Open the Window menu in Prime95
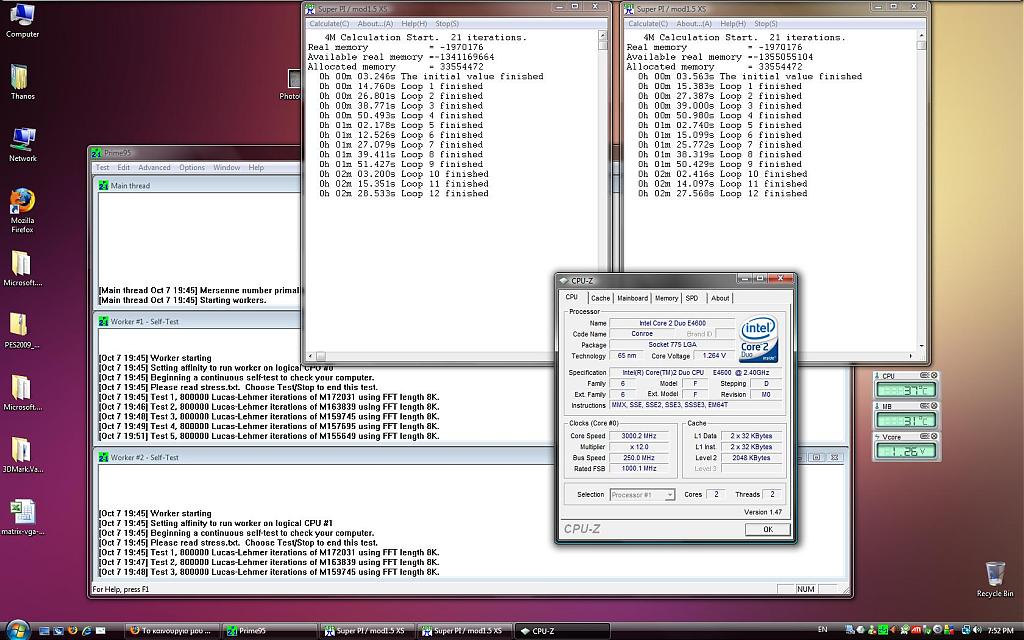The width and height of the screenshot is (1024, 640). tap(227, 168)
